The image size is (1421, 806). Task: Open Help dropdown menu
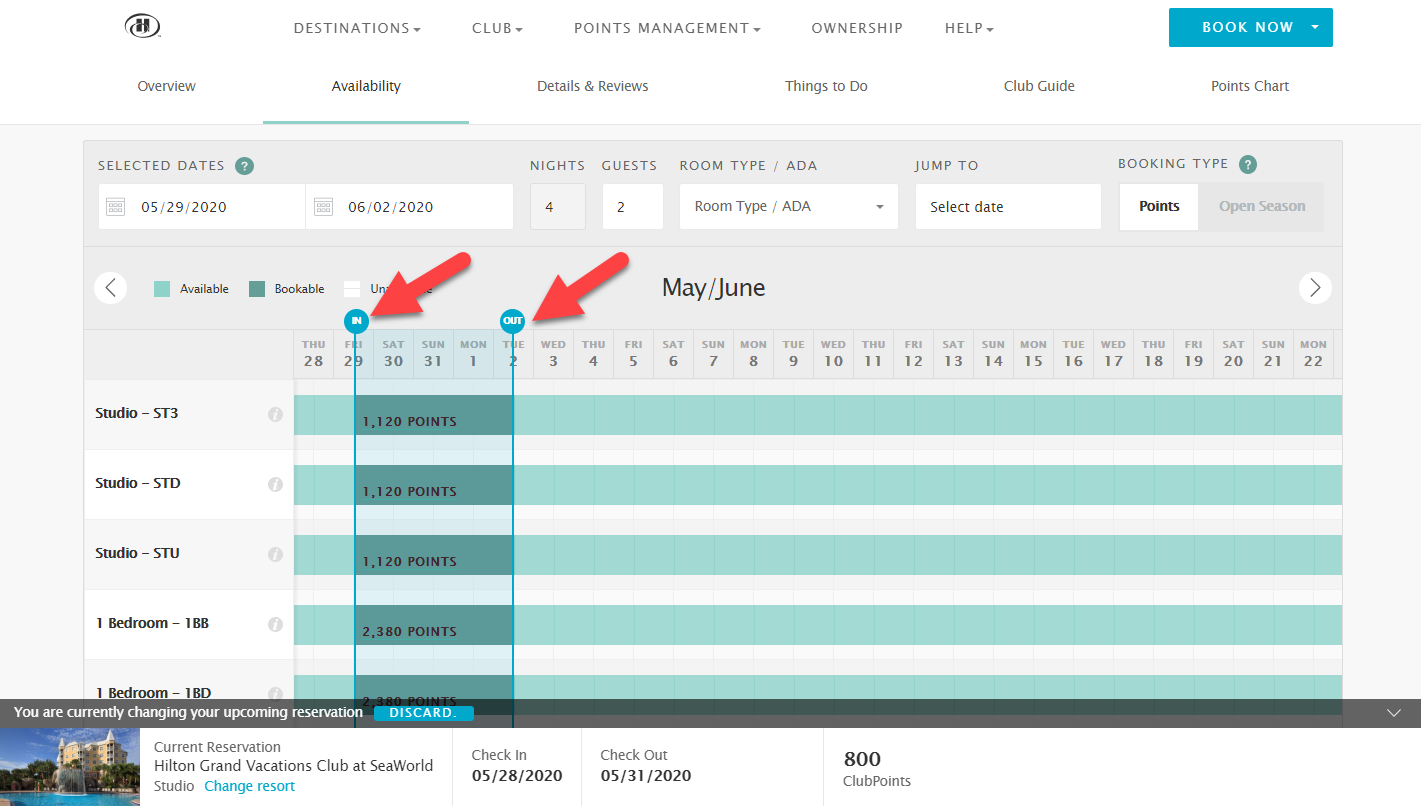click(x=969, y=29)
